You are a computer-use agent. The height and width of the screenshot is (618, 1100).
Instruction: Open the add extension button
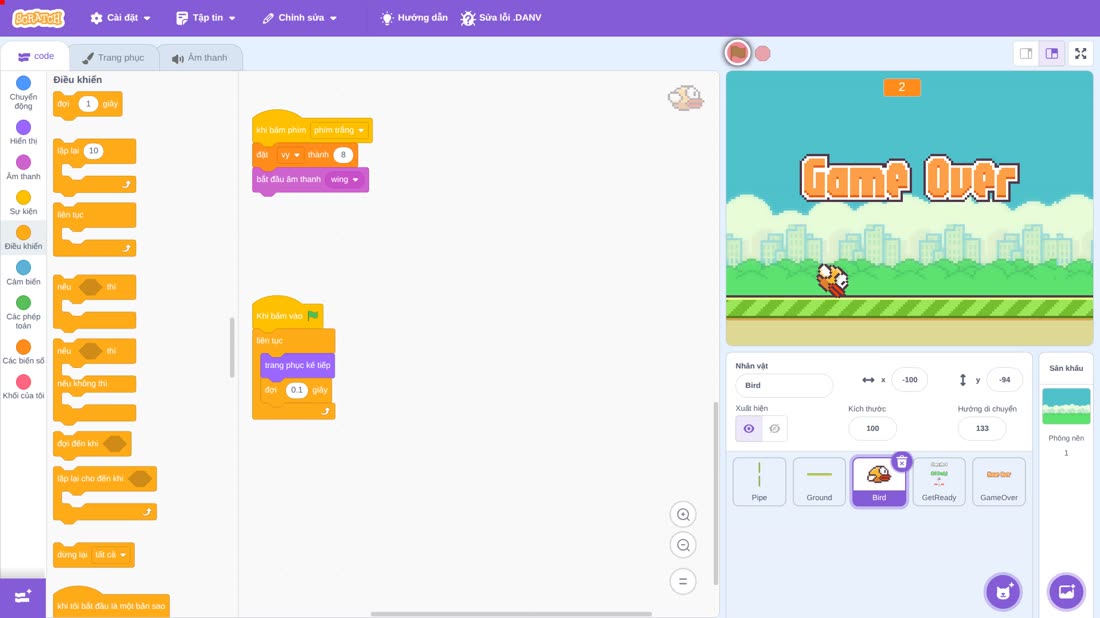coord(22,597)
